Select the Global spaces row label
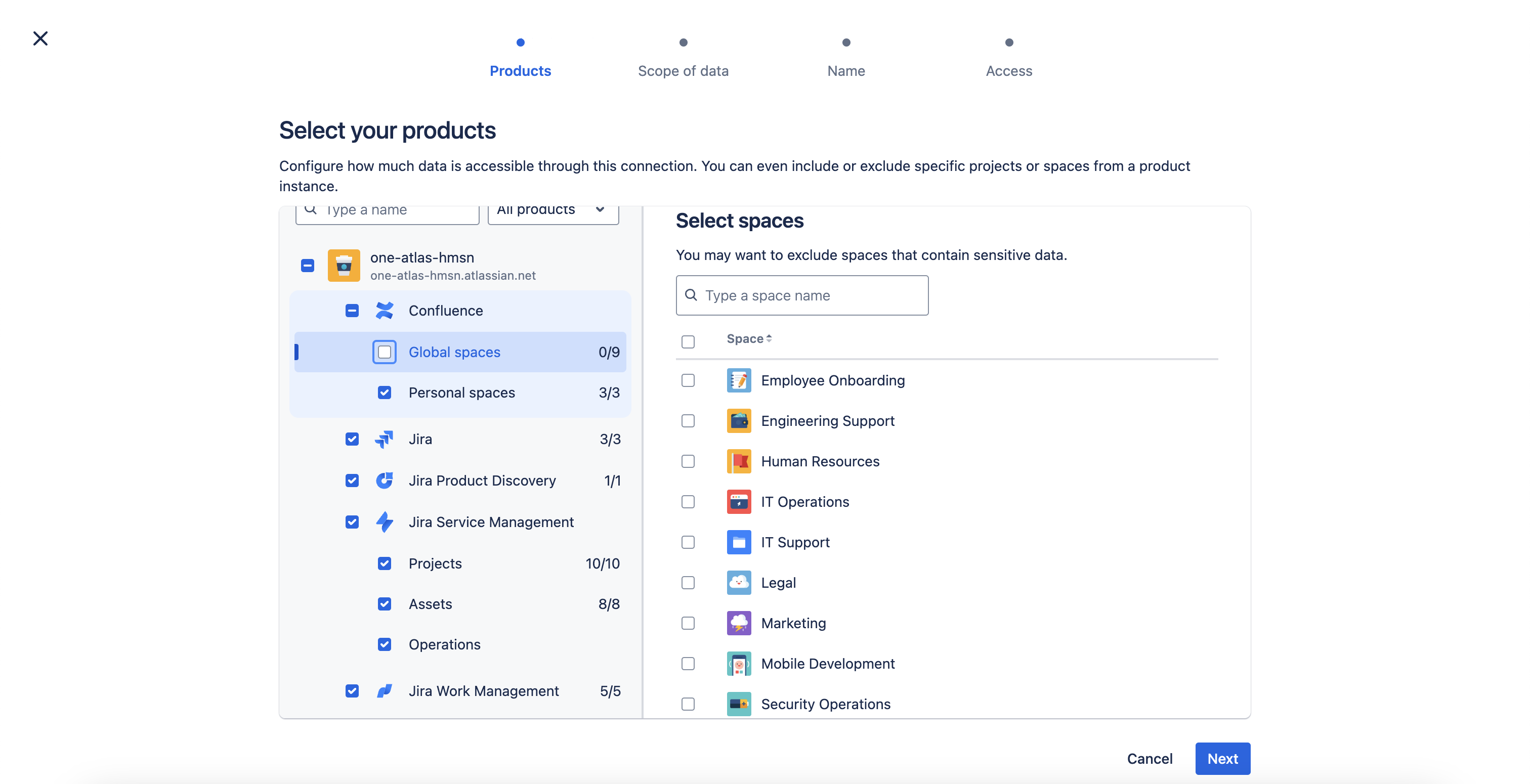 (454, 352)
